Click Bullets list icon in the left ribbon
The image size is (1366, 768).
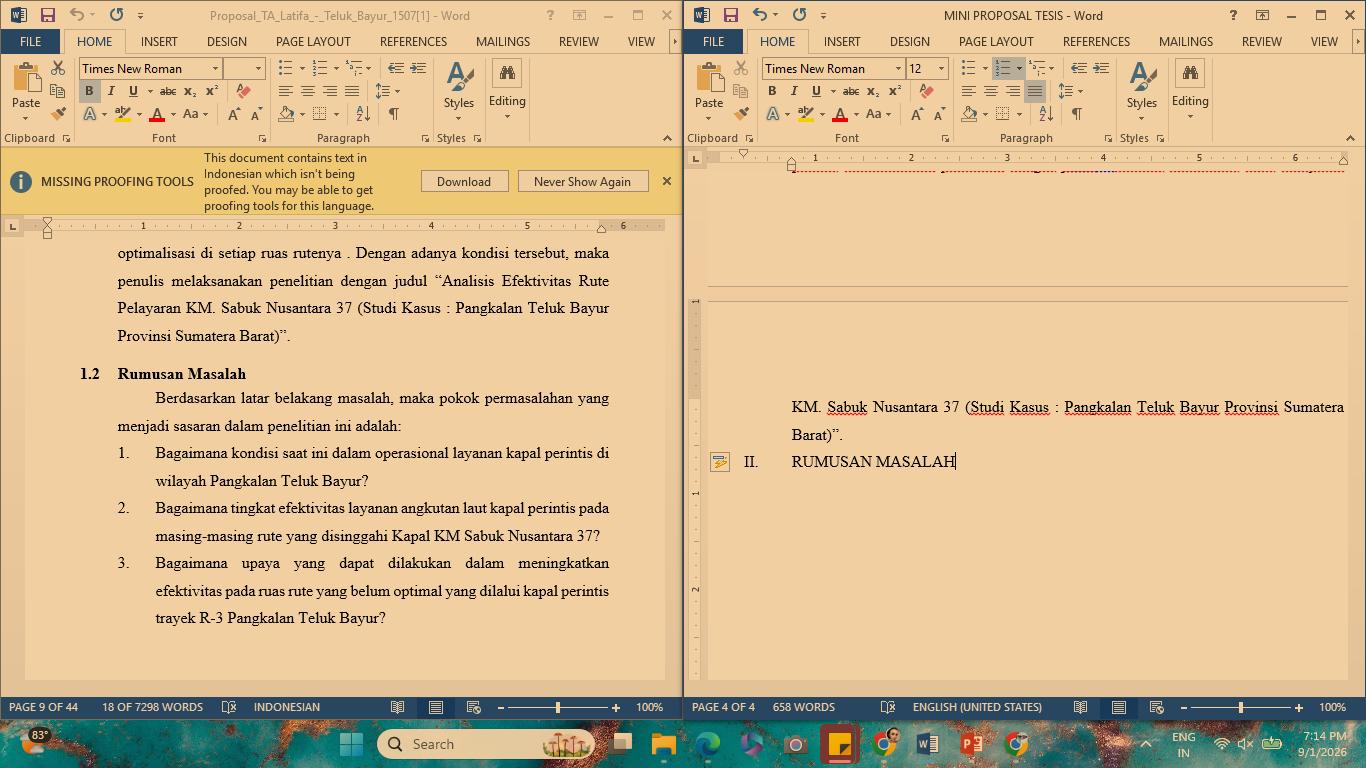[285, 68]
